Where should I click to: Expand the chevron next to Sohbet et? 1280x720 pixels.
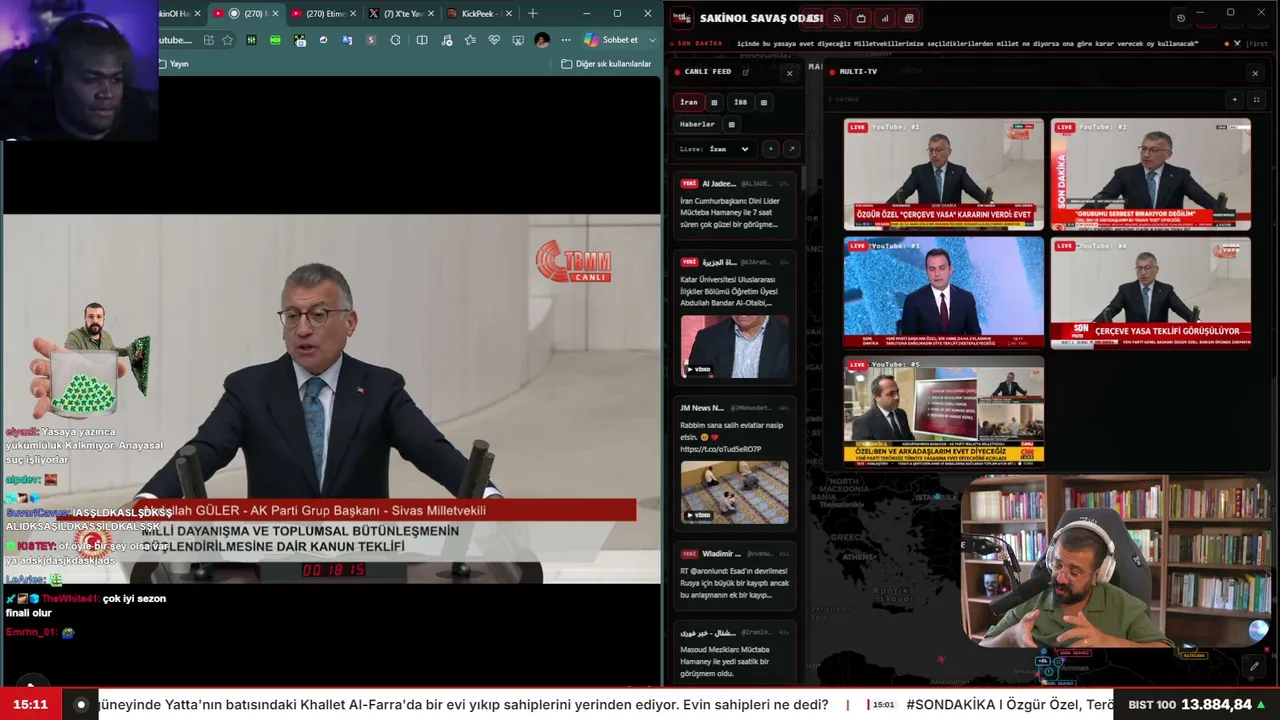[x=653, y=40]
